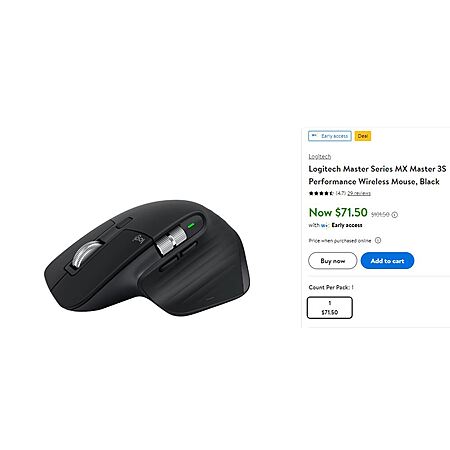Image resolution: width=450 pixels, height=450 pixels.
Task: Click the 'Price when purchased online' text
Action: click(x=340, y=241)
